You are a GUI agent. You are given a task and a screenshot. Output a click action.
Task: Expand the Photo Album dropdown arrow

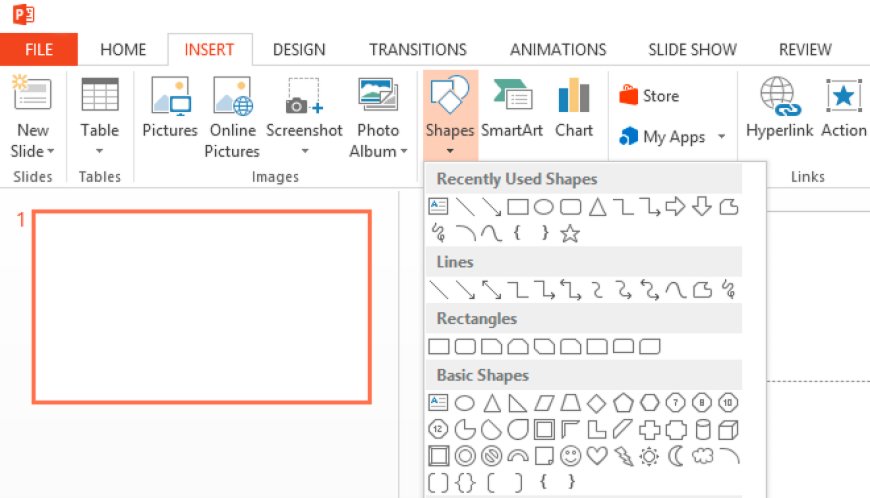click(403, 152)
